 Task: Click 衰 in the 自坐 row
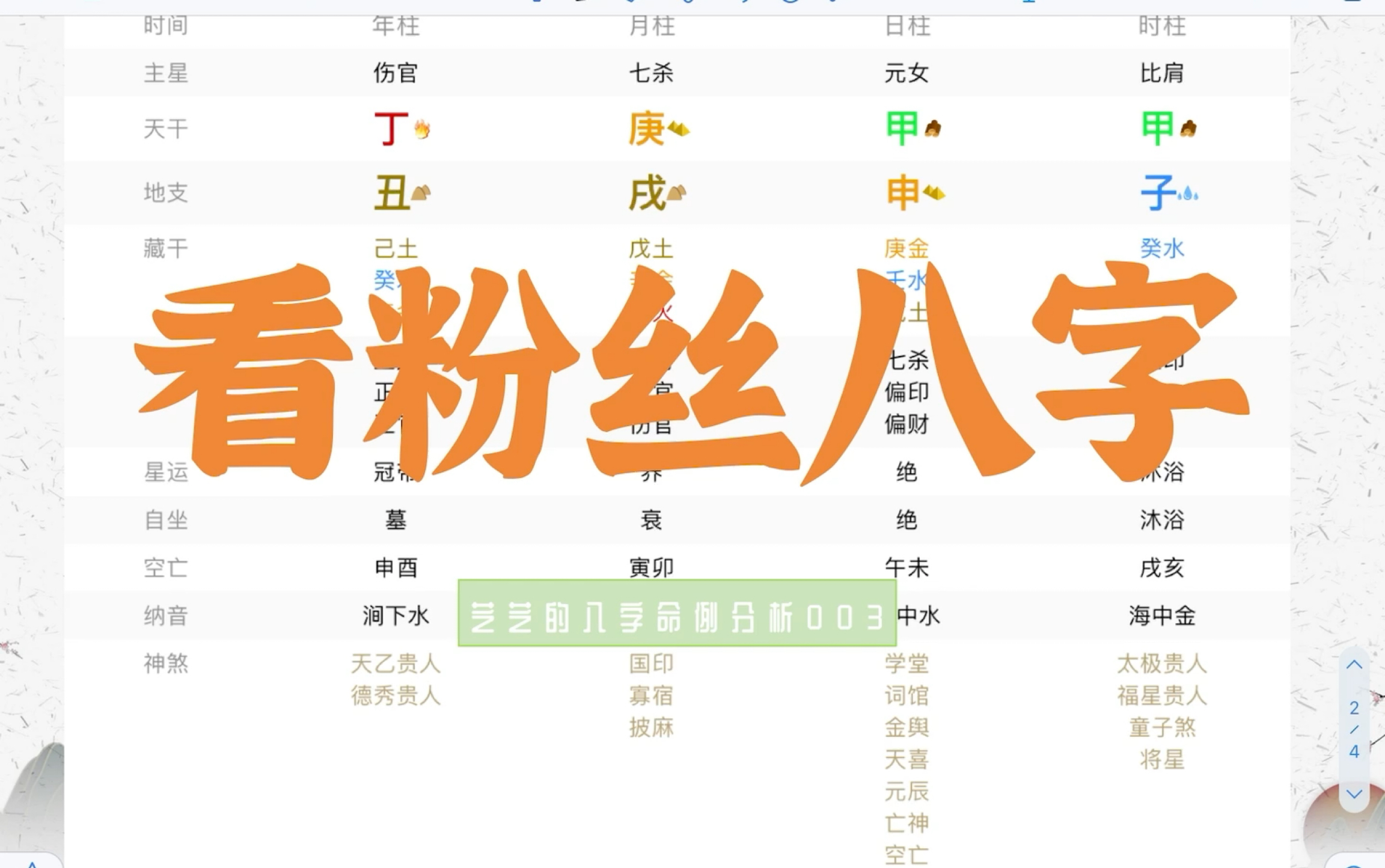(x=651, y=519)
